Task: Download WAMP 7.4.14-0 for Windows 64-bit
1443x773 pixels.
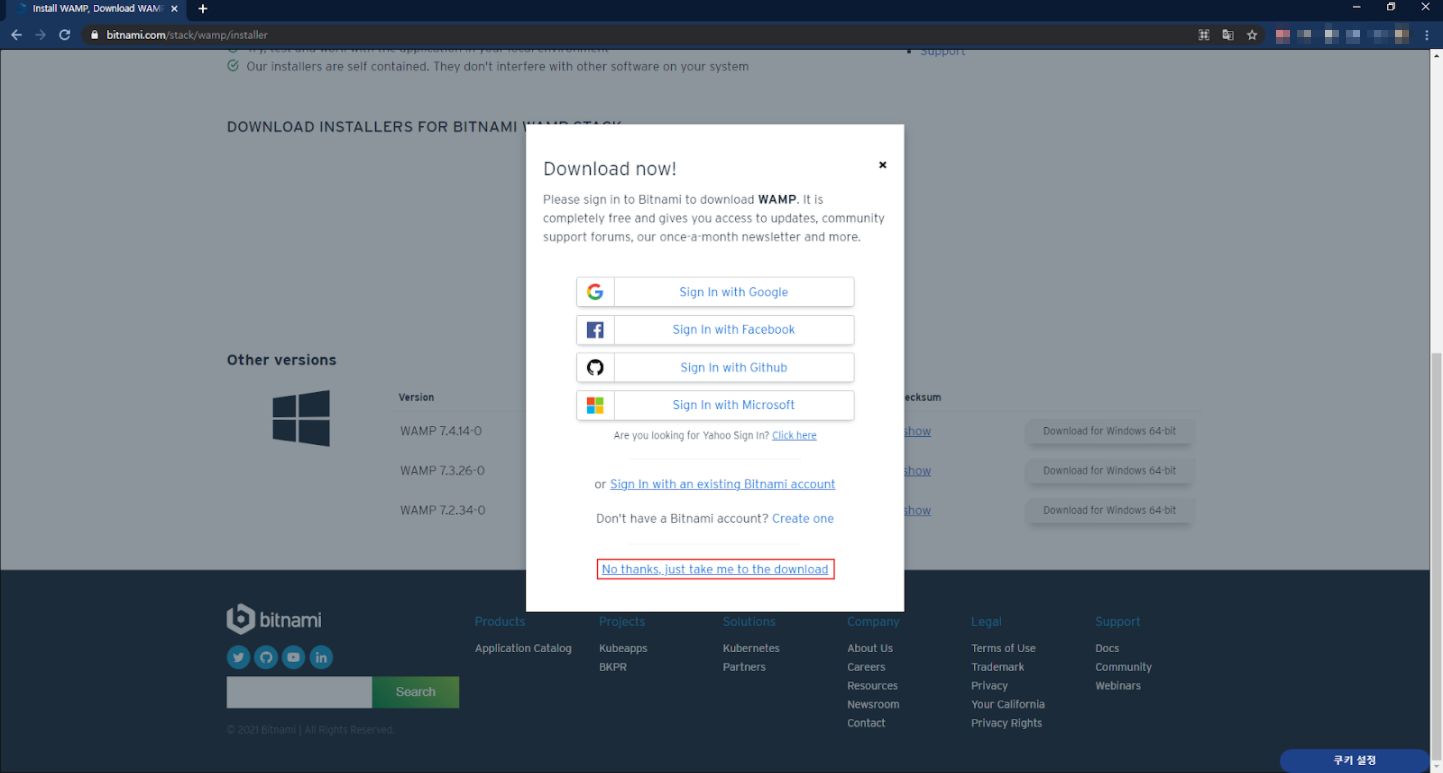Action: pyautogui.click(x=1109, y=431)
